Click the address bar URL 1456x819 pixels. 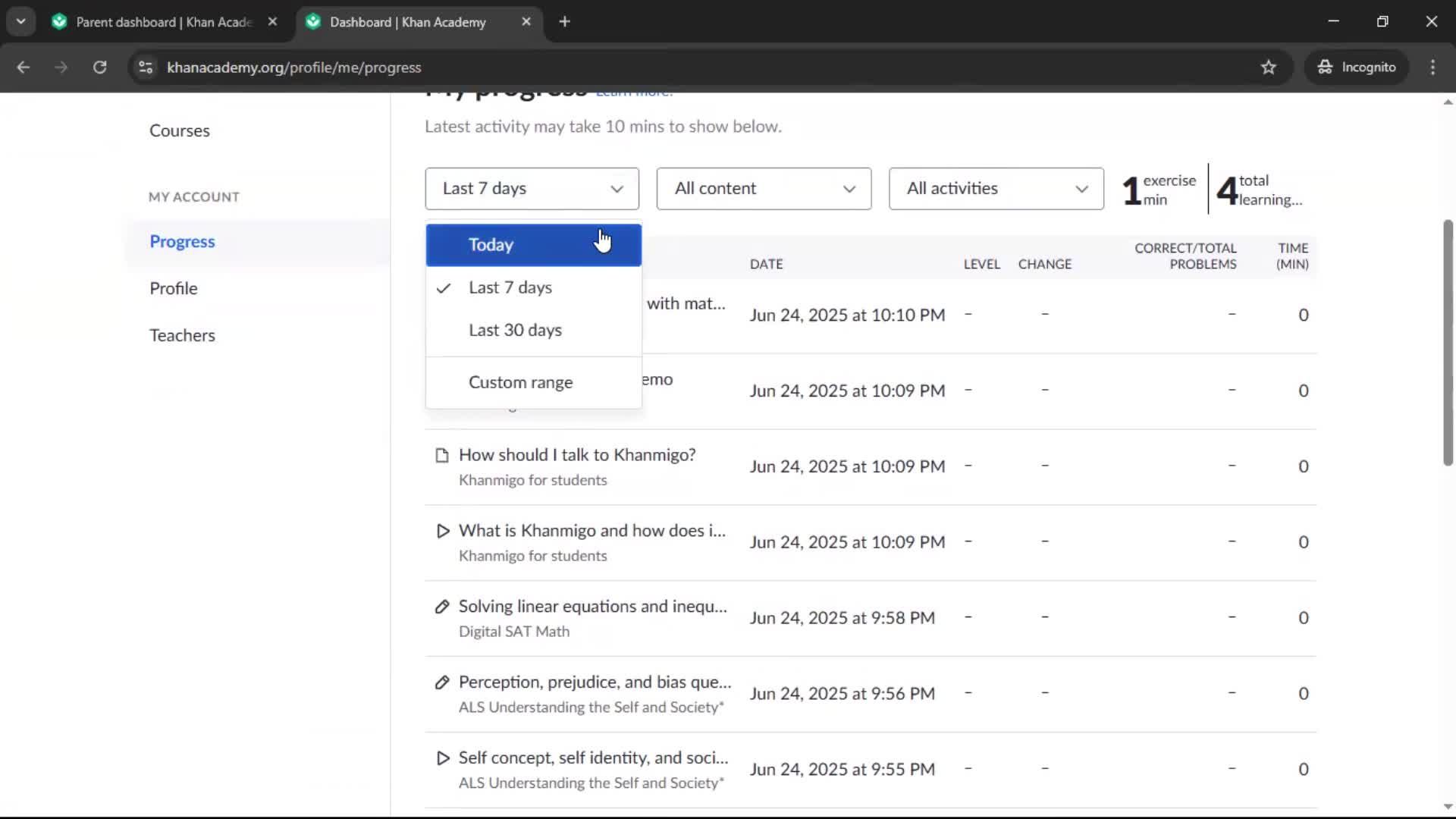pos(294,67)
